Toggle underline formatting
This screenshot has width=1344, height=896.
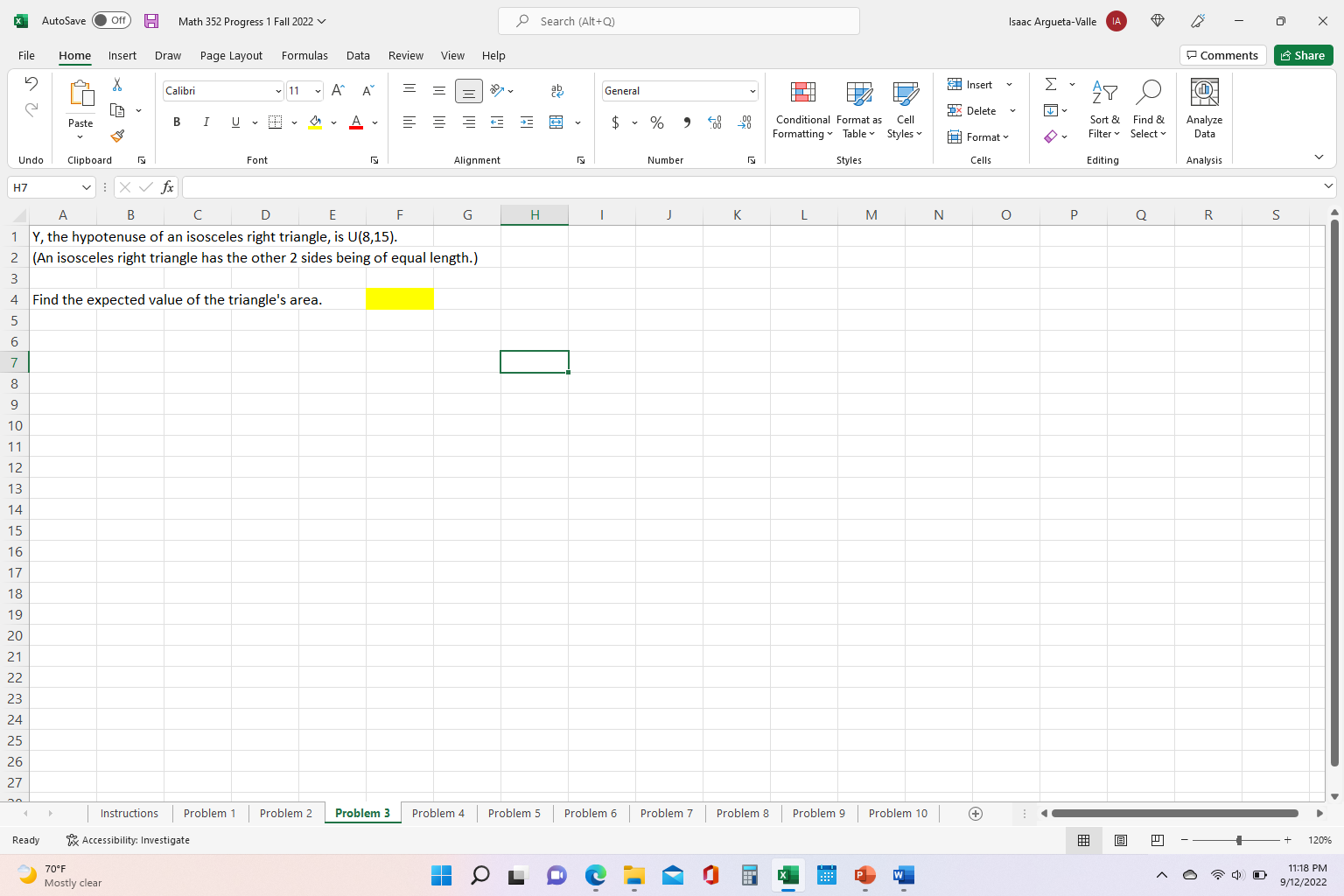click(234, 122)
